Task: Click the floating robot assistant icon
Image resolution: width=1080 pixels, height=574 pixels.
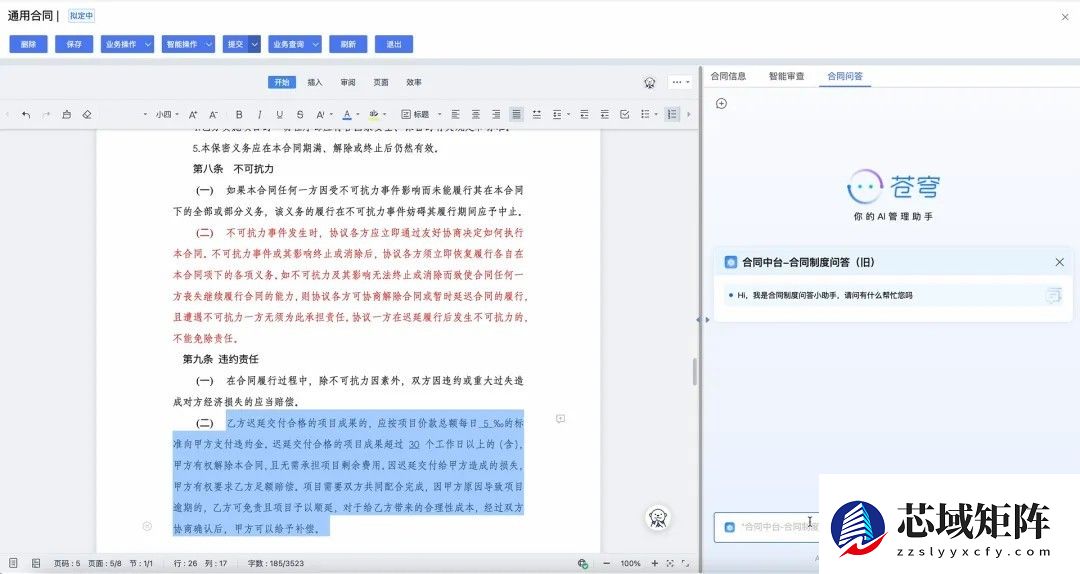Action: click(658, 517)
